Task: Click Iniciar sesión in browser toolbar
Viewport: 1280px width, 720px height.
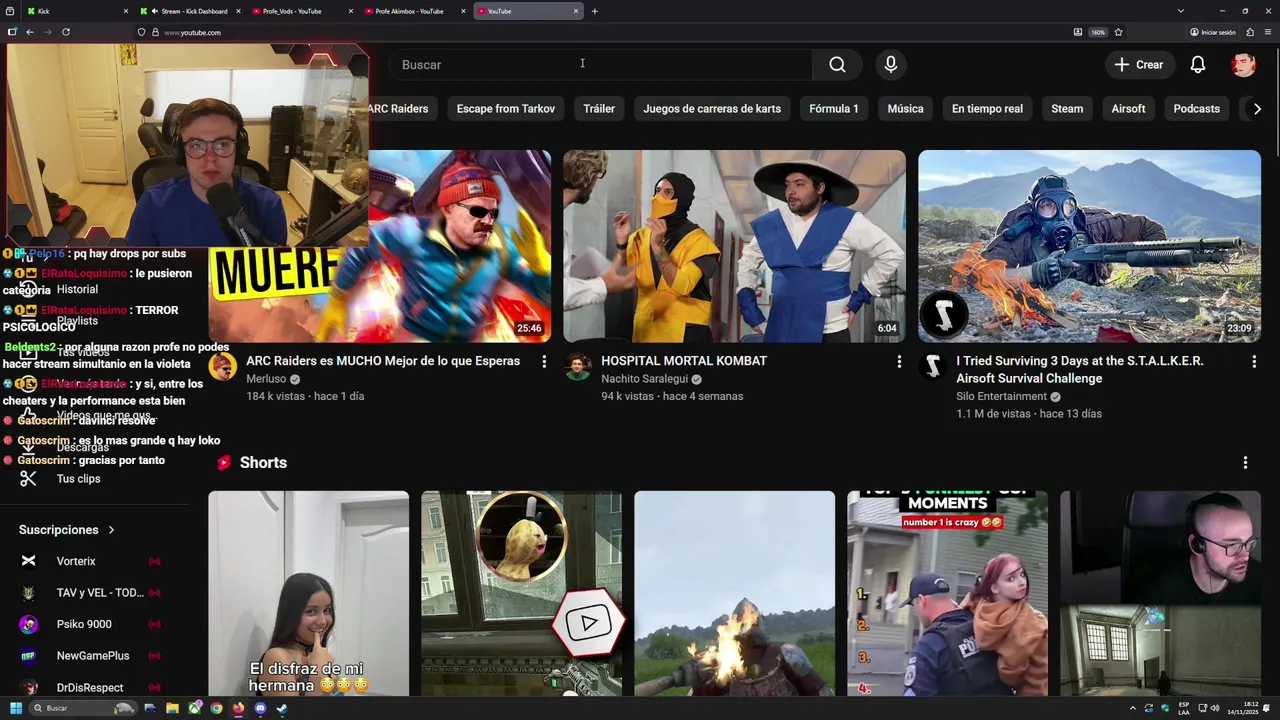Action: click(1213, 32)
